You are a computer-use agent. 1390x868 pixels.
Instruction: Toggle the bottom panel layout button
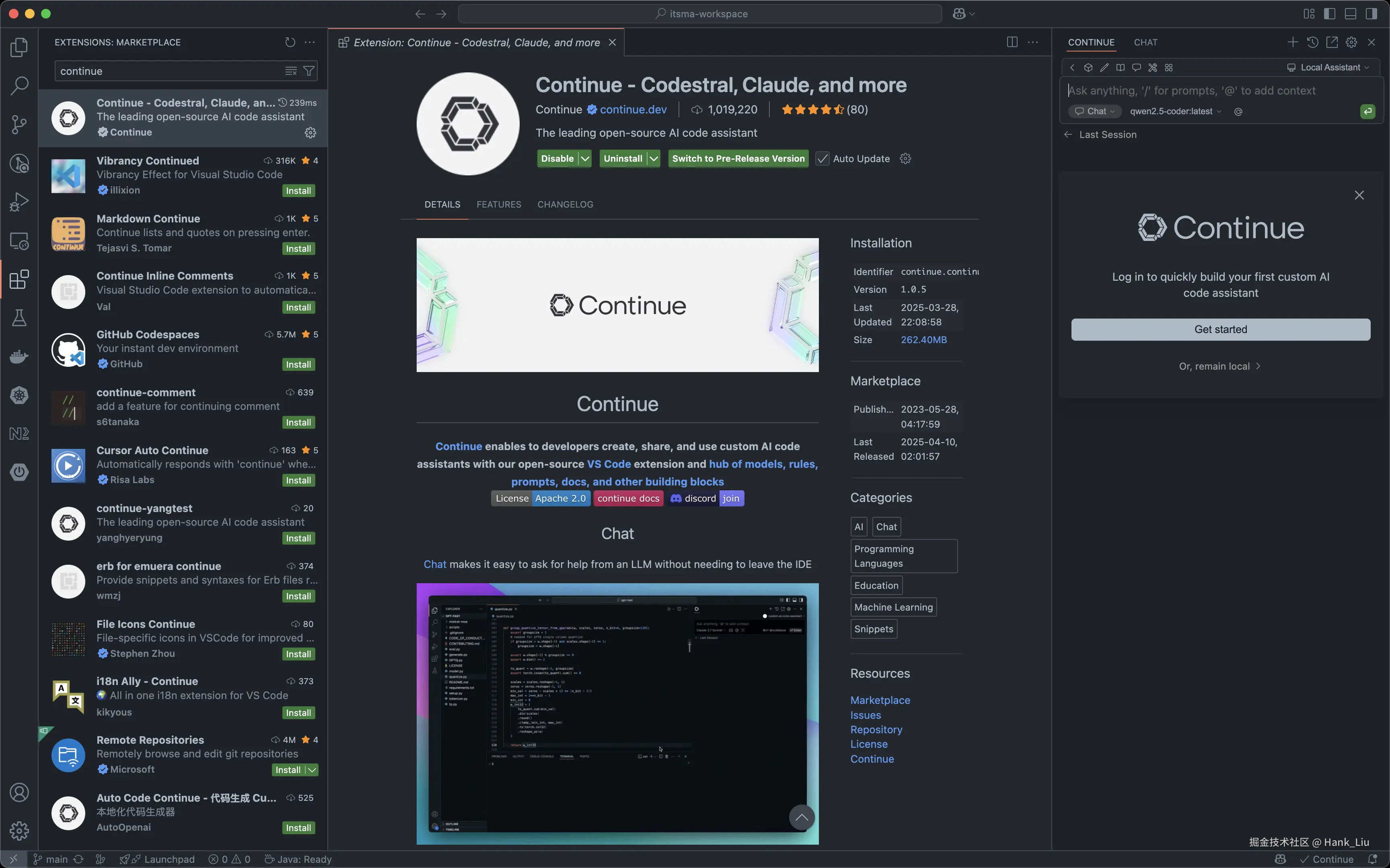click(x=1351, y=14)
